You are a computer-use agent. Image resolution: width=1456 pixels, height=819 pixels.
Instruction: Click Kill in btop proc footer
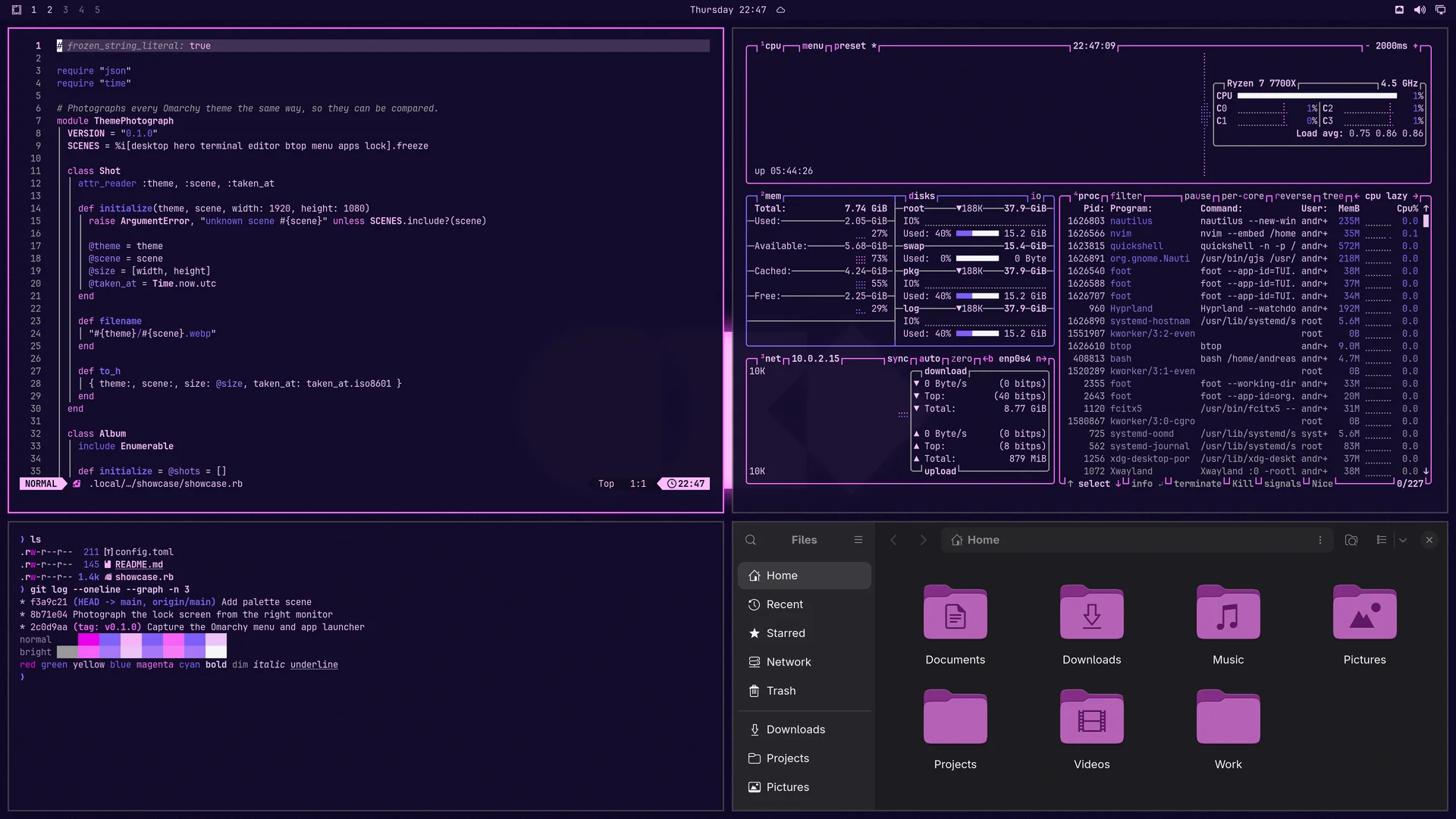[1242, 484]
